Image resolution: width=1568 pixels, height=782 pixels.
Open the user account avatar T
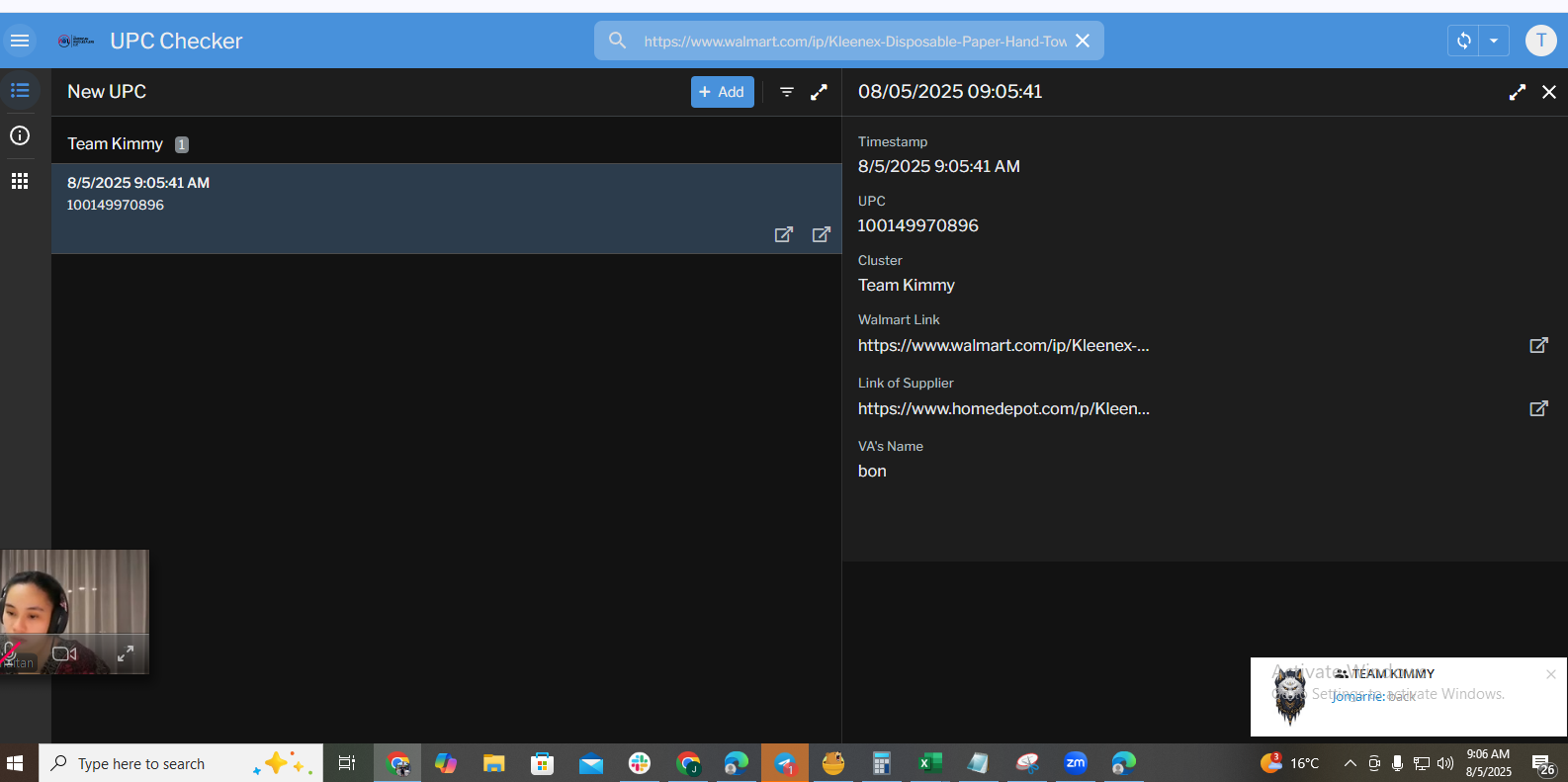coord(1540,41)
